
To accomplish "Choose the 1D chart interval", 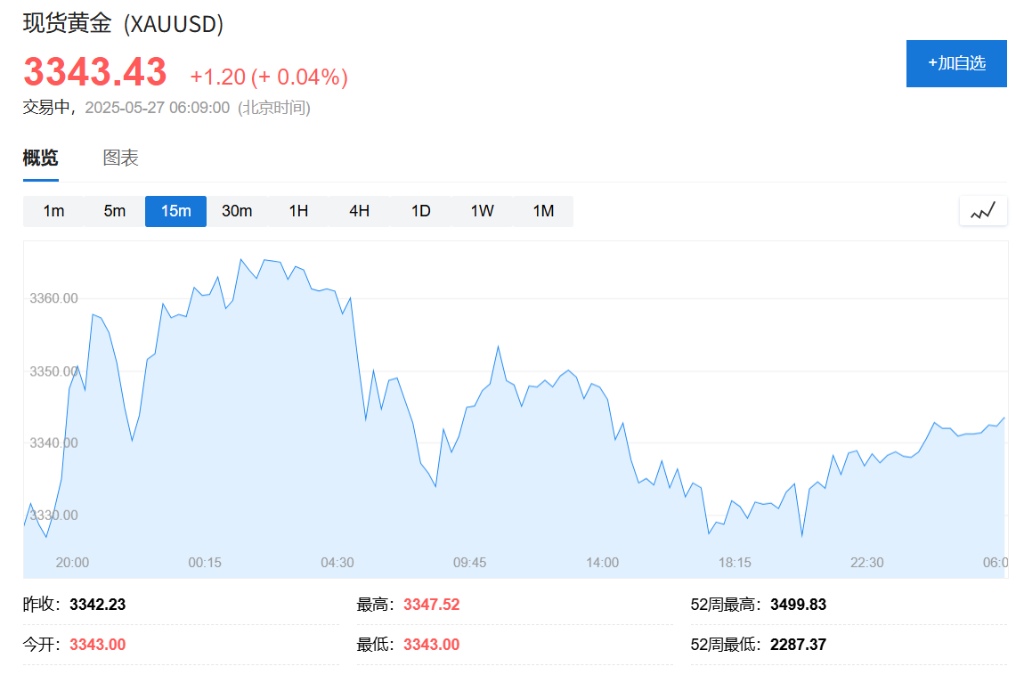I will (x=421, y=211).
